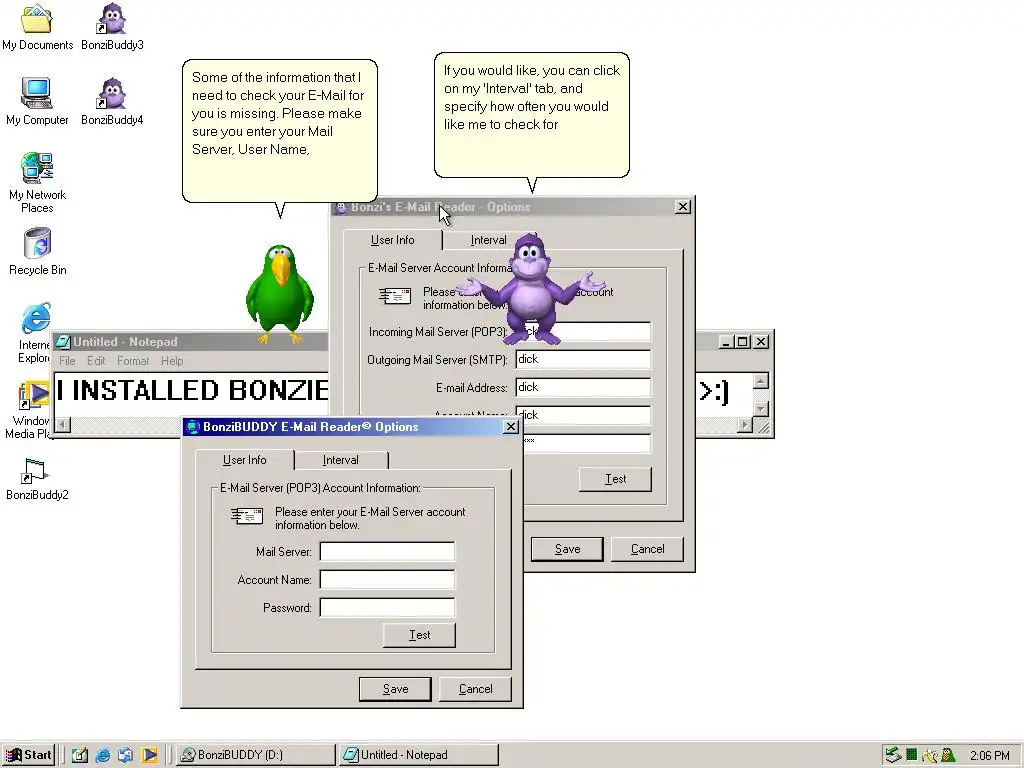The width and height of the screenshot is (1024, 768).
Task: Click the purple Bonzi gorilla character
Action: (532, 289)
